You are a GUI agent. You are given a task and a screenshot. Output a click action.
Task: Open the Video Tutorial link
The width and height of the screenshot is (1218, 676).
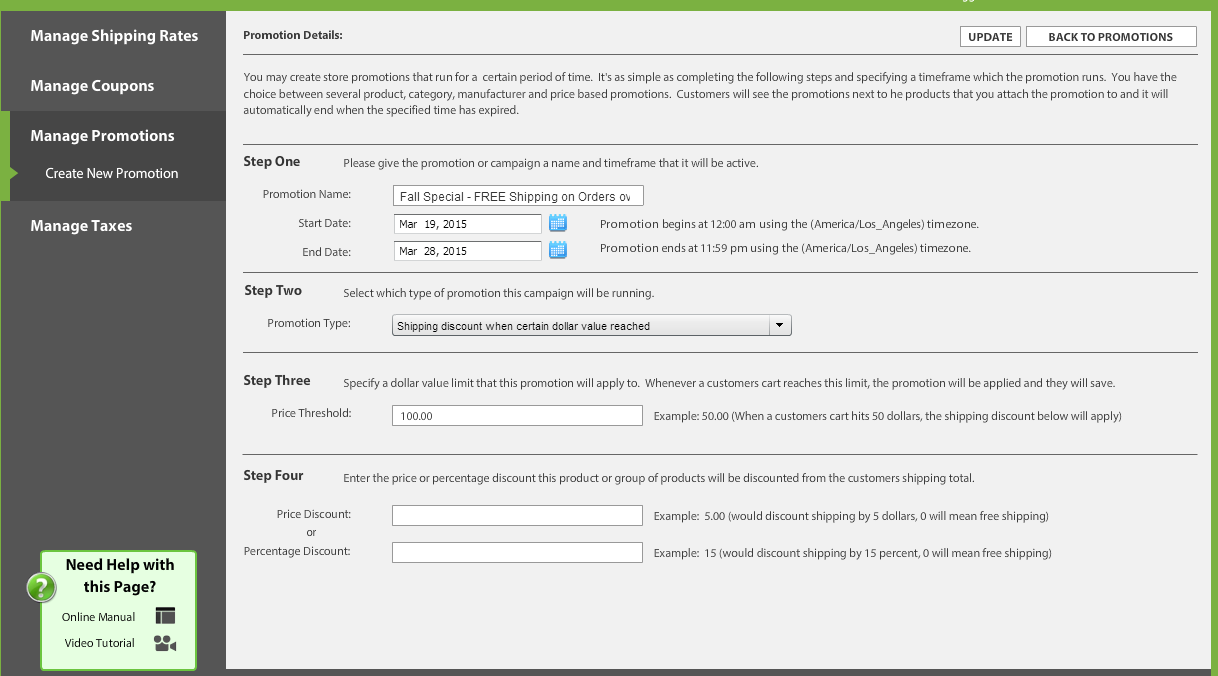click(x=100, y=643)
